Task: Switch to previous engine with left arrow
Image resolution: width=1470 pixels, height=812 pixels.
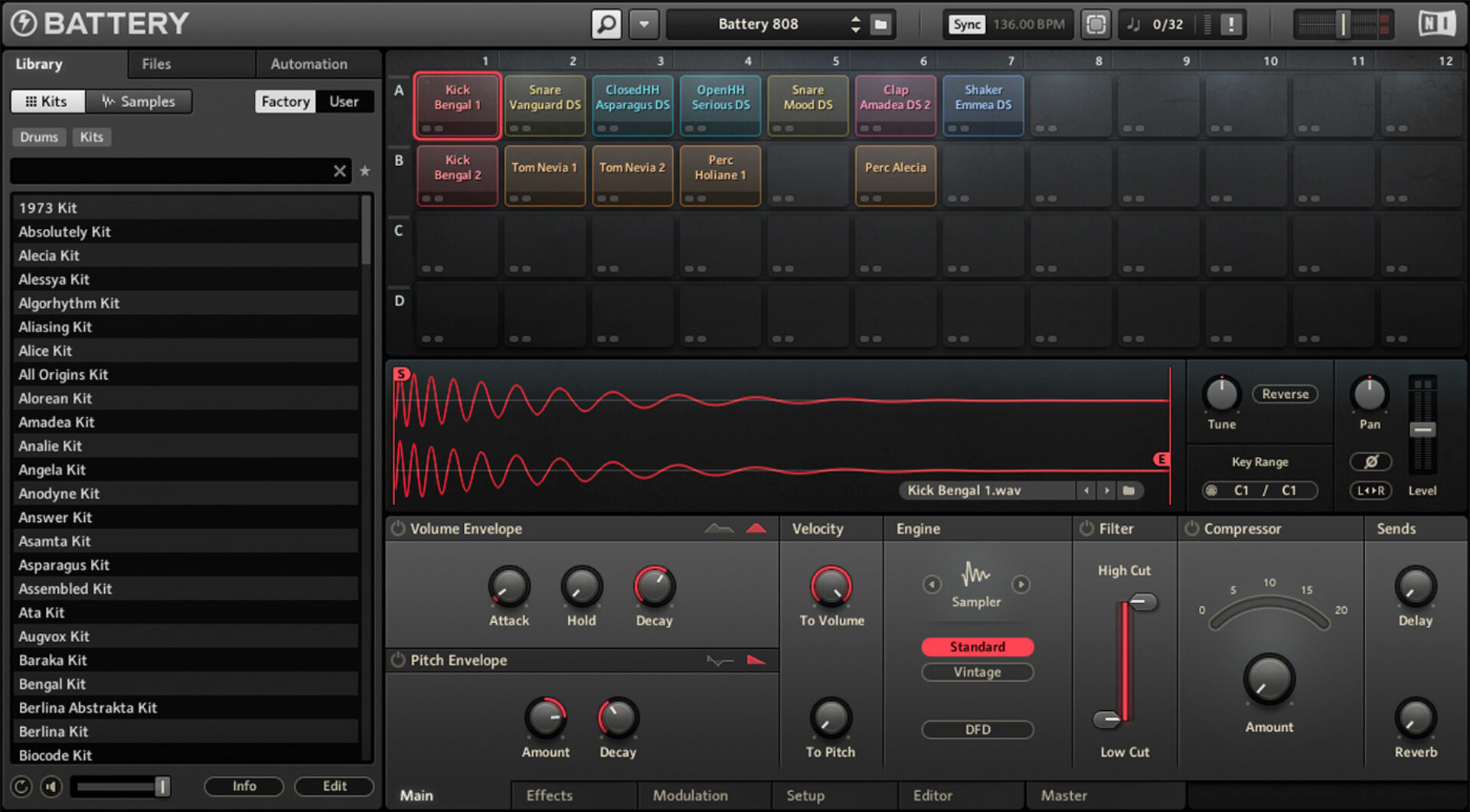Action: coord(932,585)
